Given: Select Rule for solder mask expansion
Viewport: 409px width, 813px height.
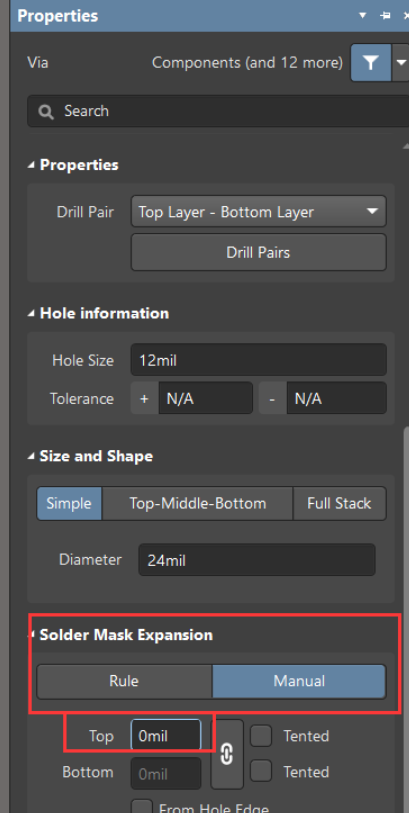Looking at the screenshot, I should click(124, 681).
